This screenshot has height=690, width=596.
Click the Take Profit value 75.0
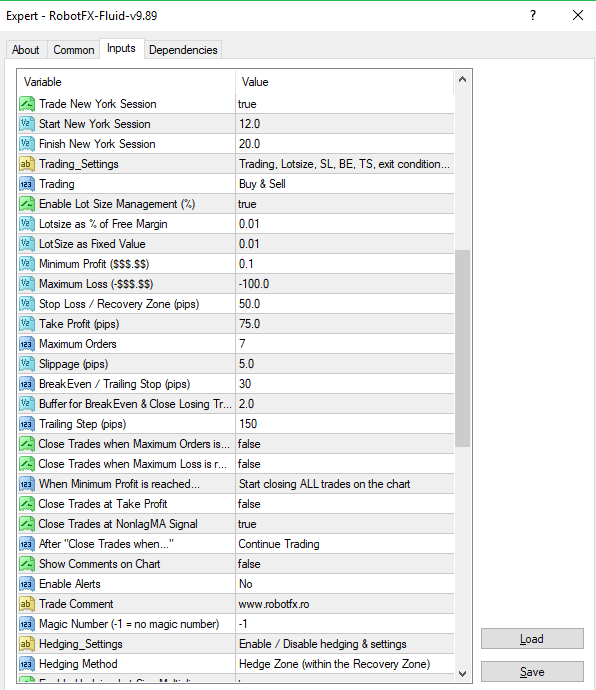click(345, 324)
